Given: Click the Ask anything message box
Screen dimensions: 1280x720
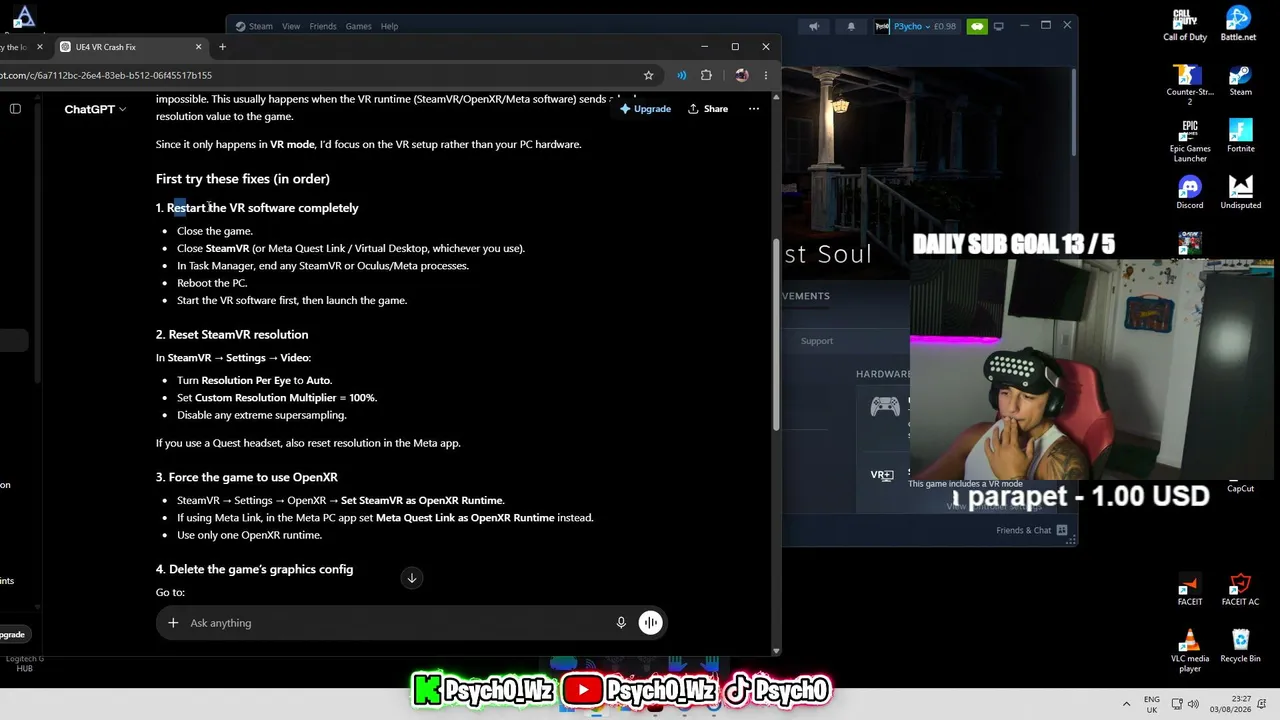Looking at the screenshot, I should pos(400,623).
